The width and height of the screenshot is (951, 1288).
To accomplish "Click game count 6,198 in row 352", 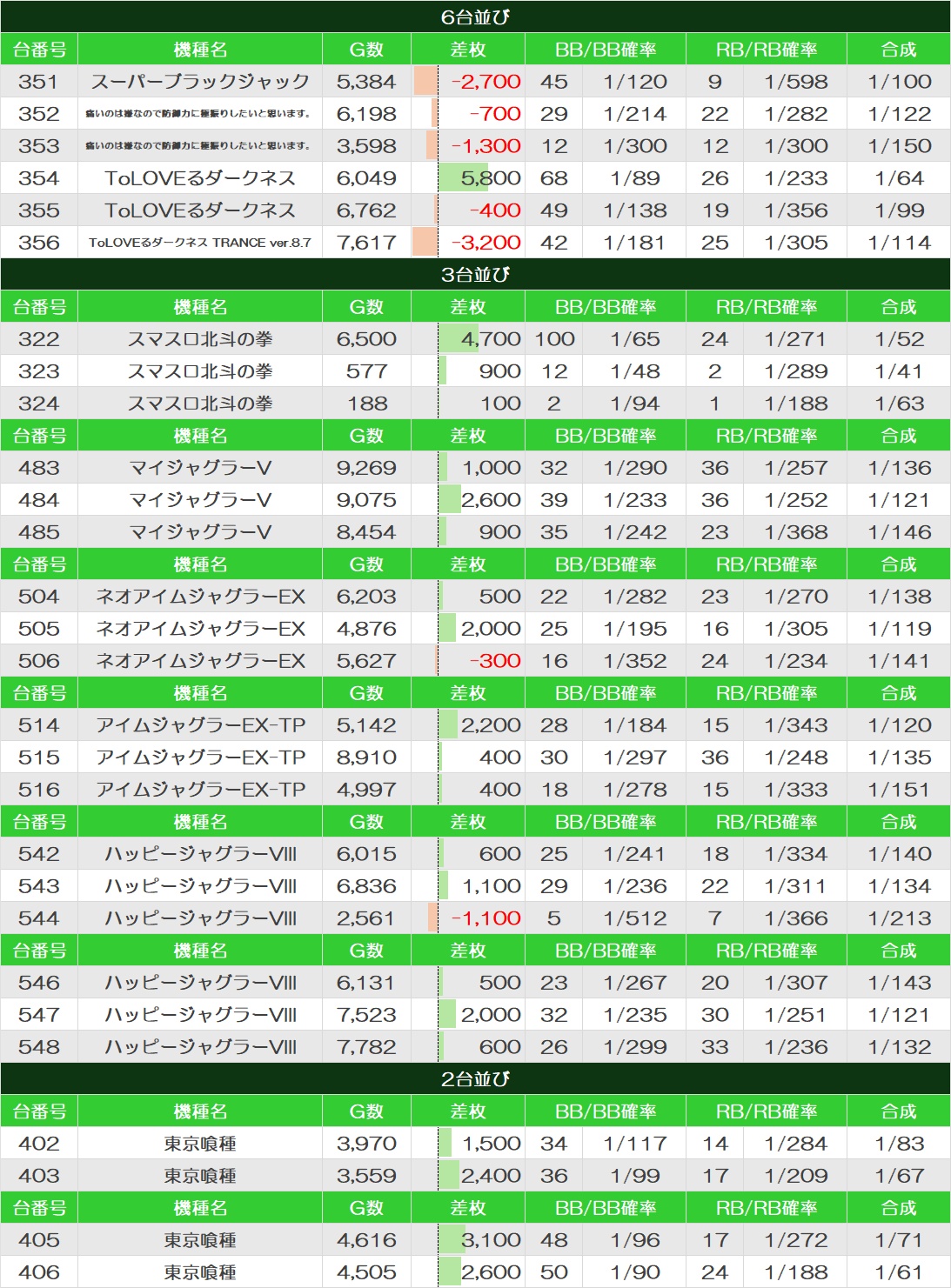I will point(366,113).
